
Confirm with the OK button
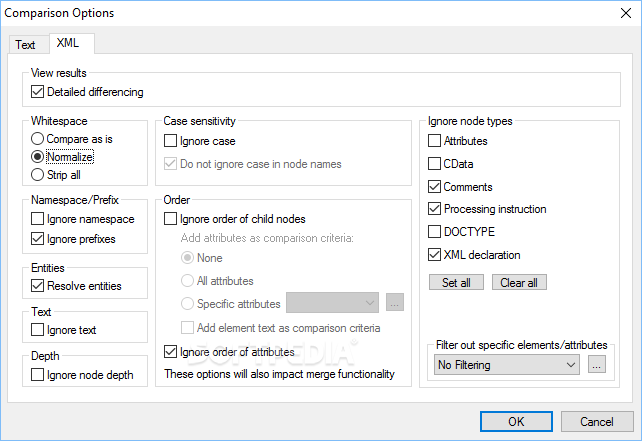pyautogui.click(x=516, y=421)
